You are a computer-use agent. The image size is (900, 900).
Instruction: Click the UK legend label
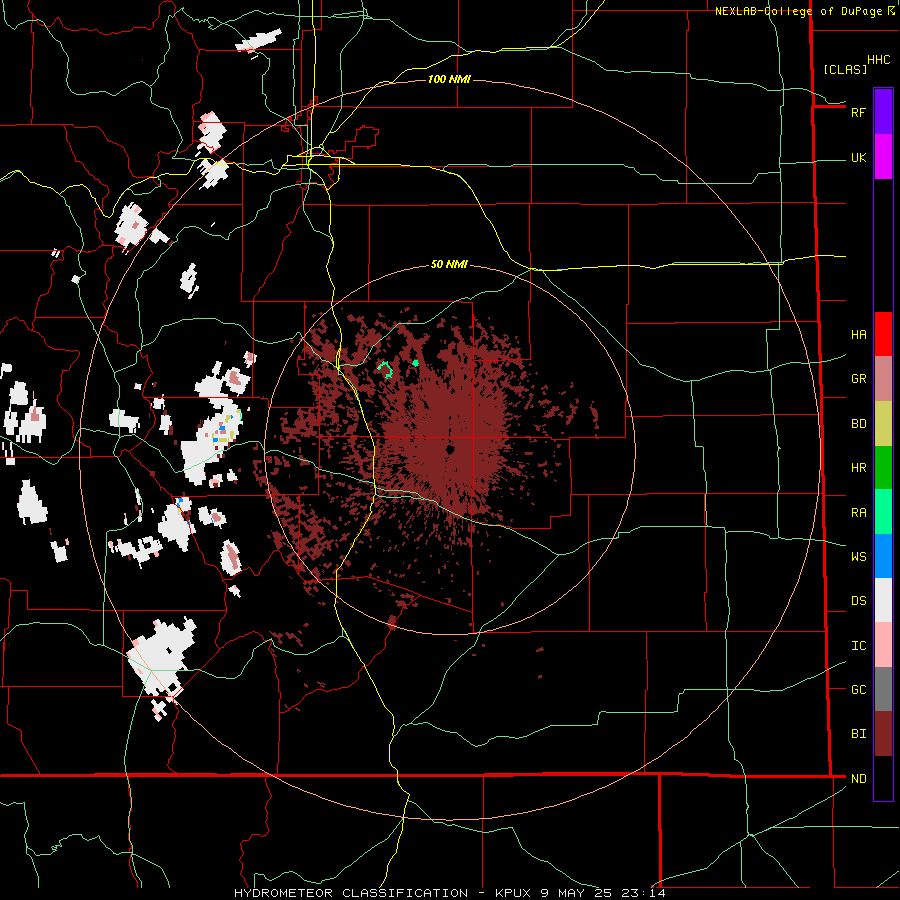(x=858, y=157)
